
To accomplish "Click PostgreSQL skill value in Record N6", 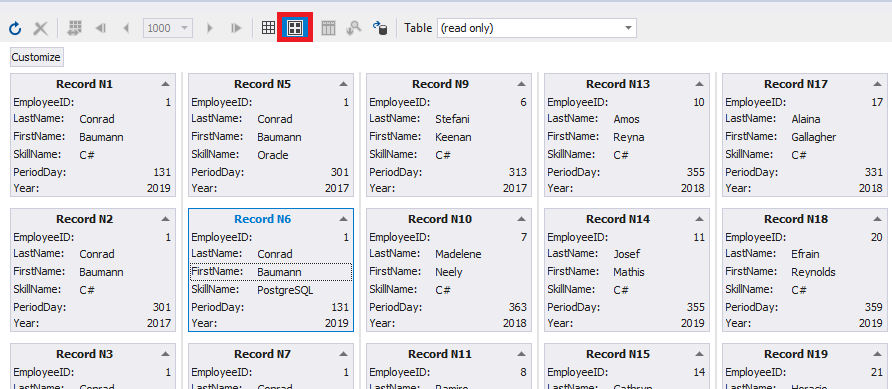I will pos(286,290).
